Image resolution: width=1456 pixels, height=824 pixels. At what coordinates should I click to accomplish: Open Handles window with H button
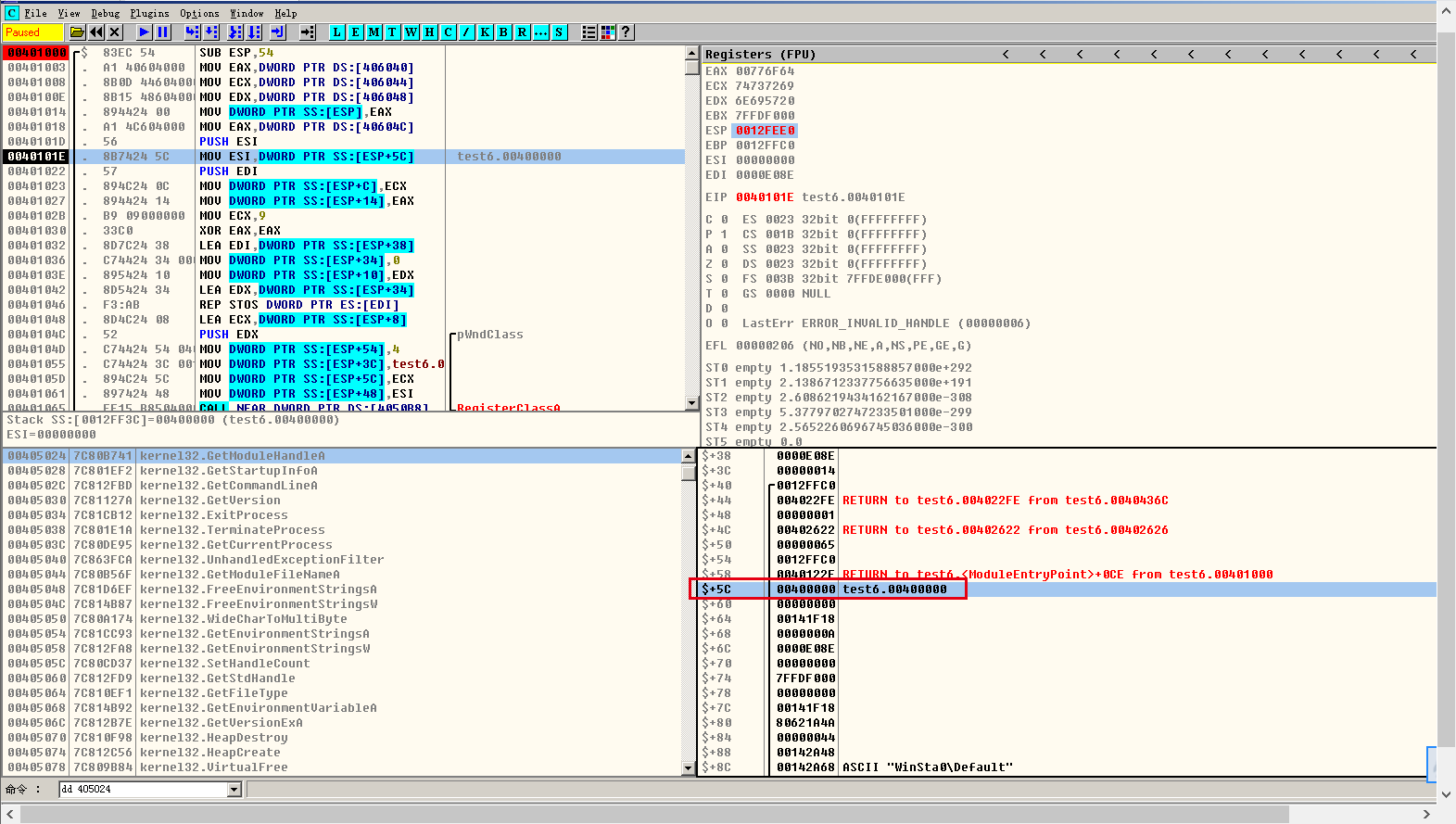[x=430, y=32]
